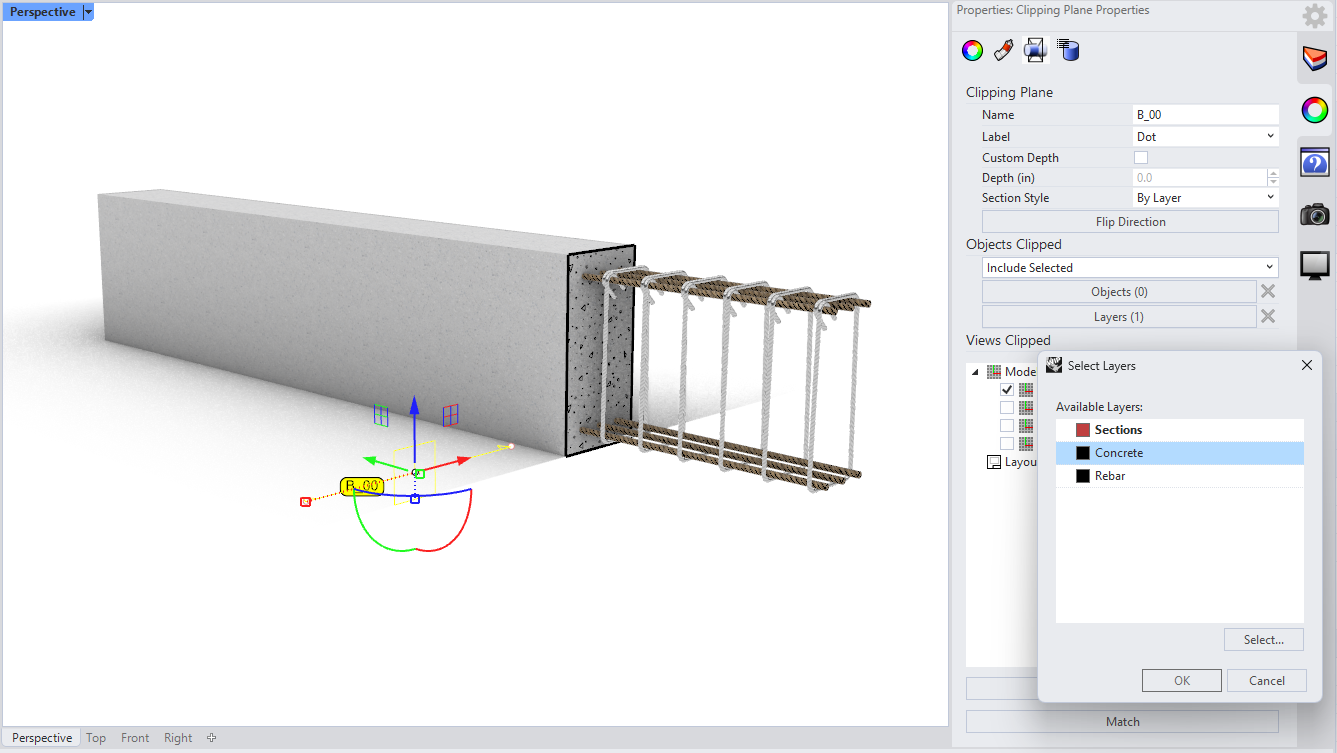Image resolution: width=1337 pixels, height=753 pixels.
Task: Click the panel settings gear icon
Action: pyautogui.click(x=1314, y=16)
